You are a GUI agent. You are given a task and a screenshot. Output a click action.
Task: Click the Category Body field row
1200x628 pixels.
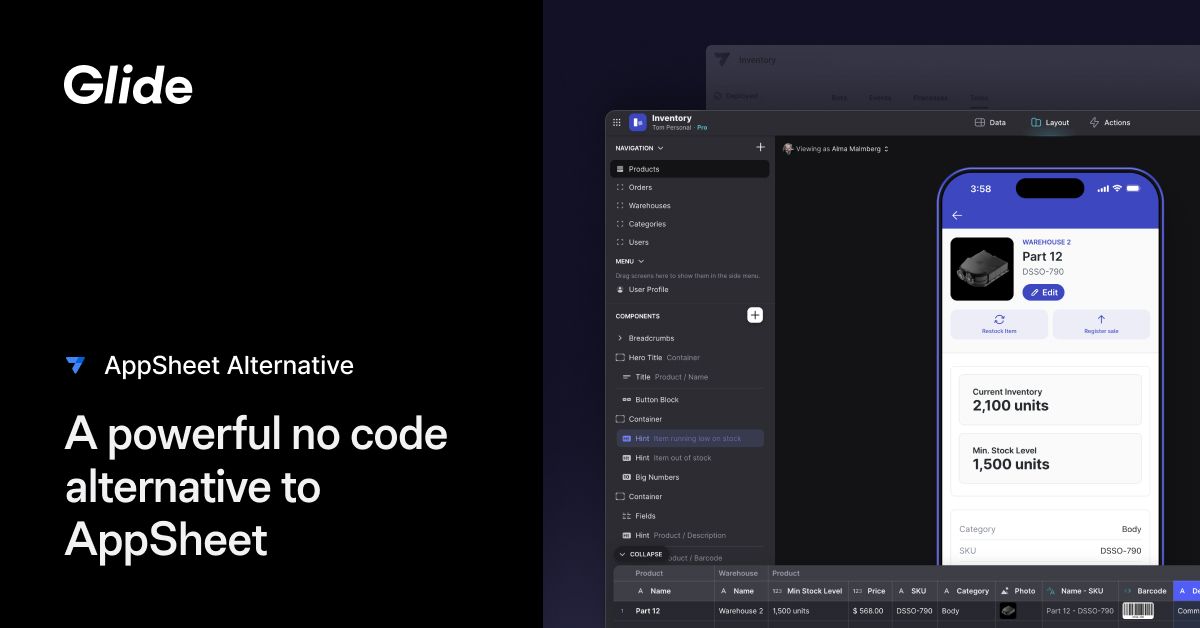pyautogui.click(x=1050, y=529)
